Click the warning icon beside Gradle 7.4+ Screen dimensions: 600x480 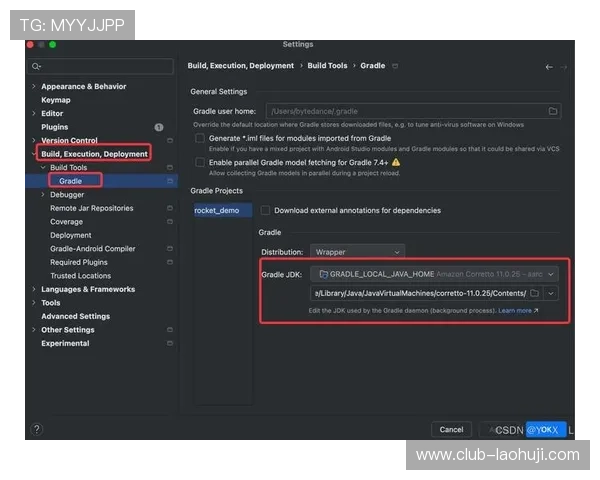tap(397, 162)
